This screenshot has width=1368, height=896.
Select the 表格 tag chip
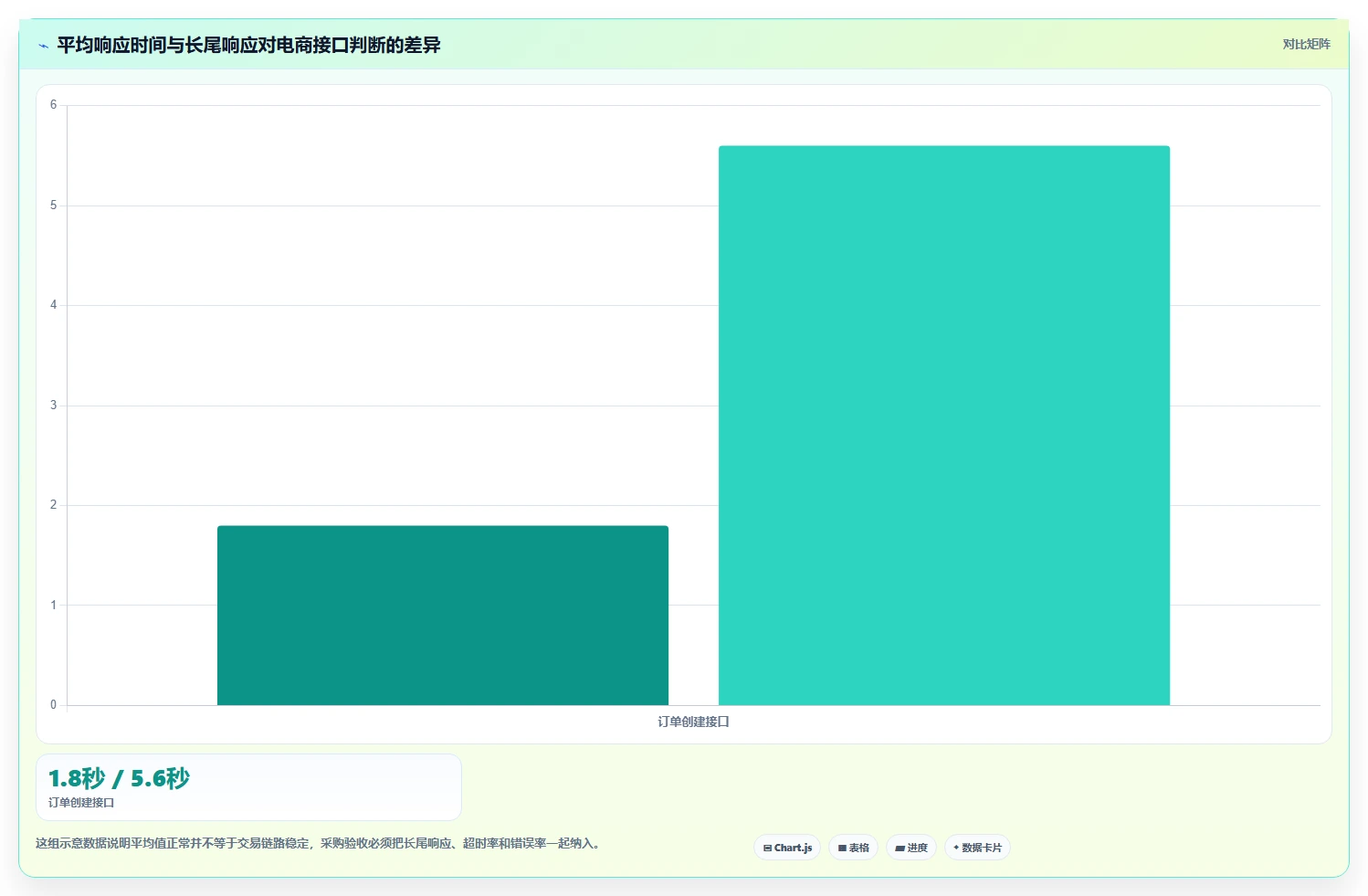coord(853,848)
